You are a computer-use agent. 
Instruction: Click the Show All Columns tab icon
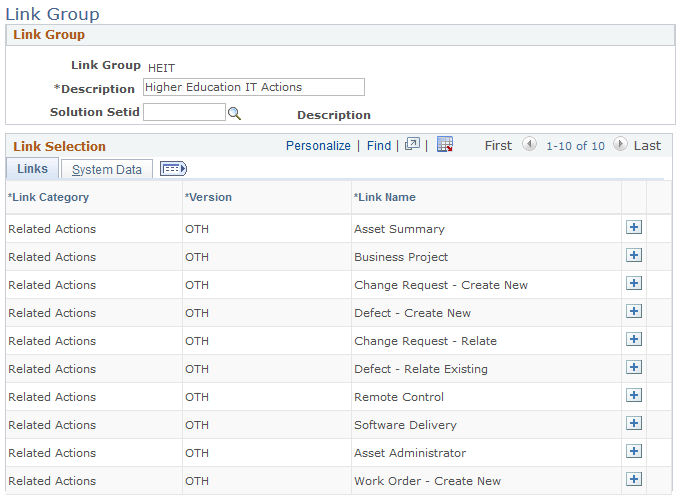coord(173,169)
